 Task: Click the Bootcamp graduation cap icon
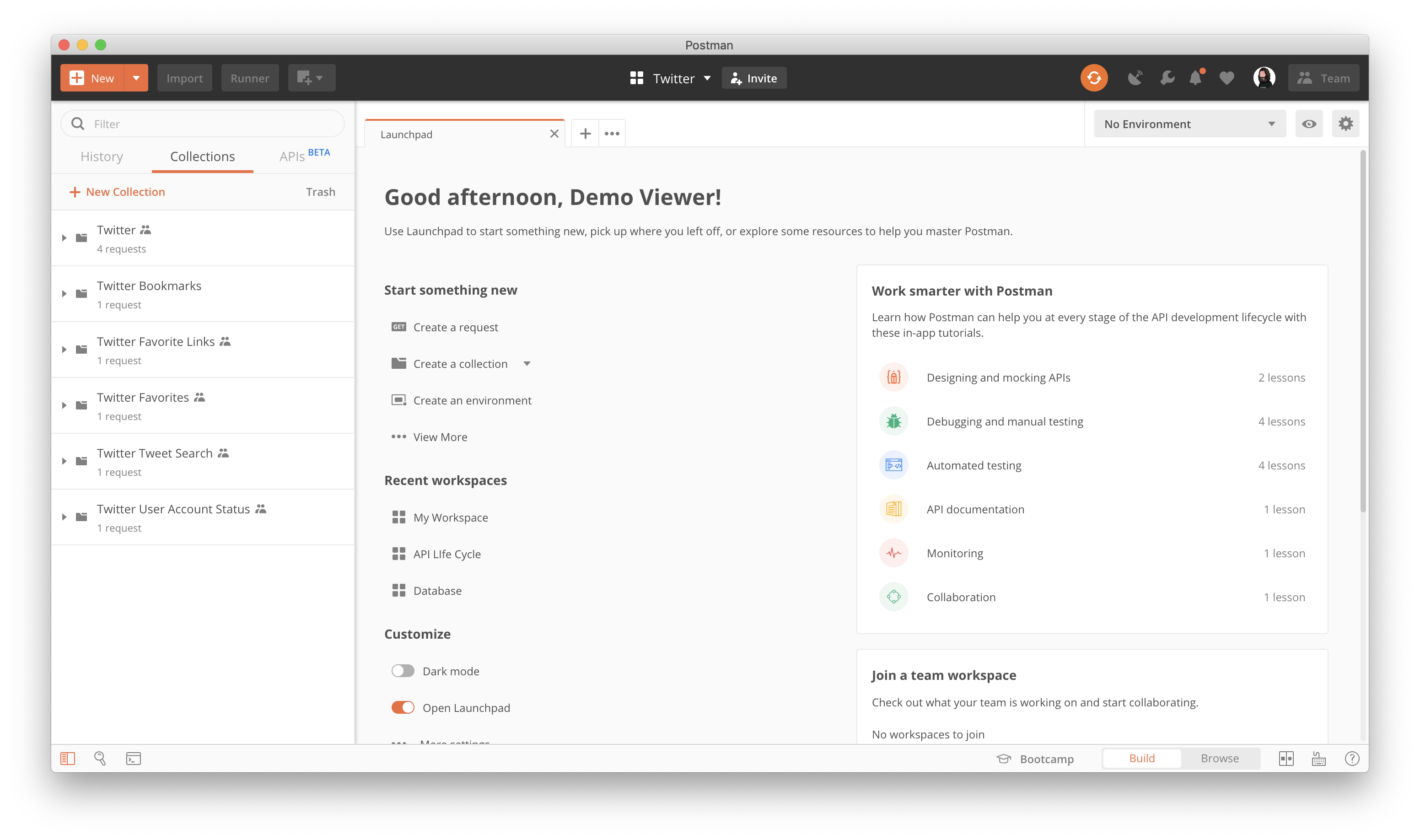coord(1003,759)
